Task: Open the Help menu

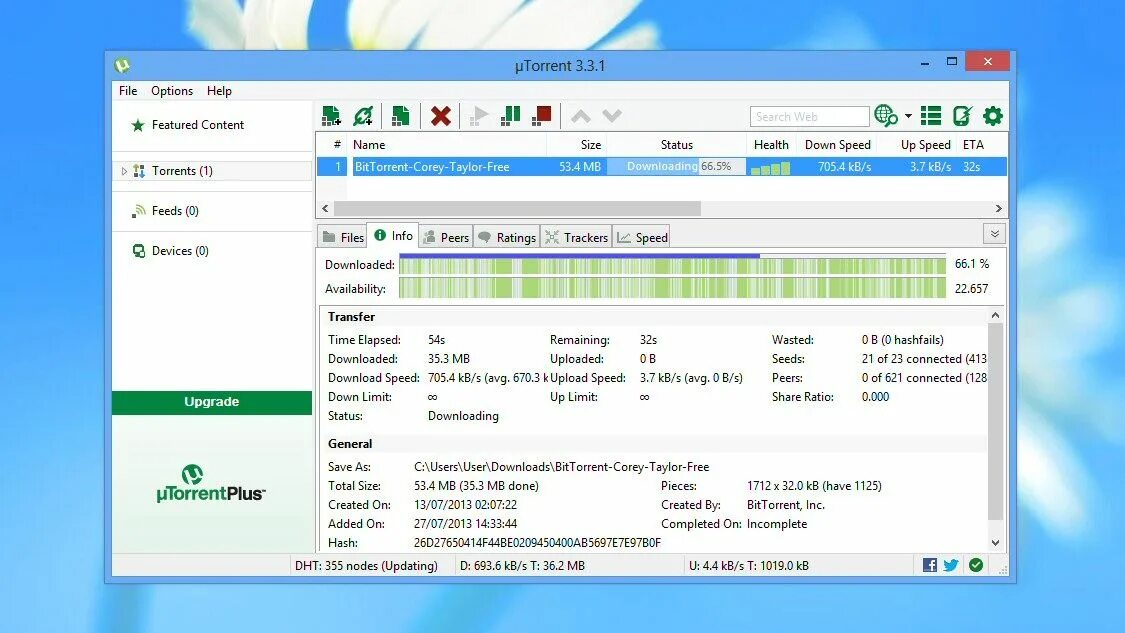Action: tap(219, 90)
